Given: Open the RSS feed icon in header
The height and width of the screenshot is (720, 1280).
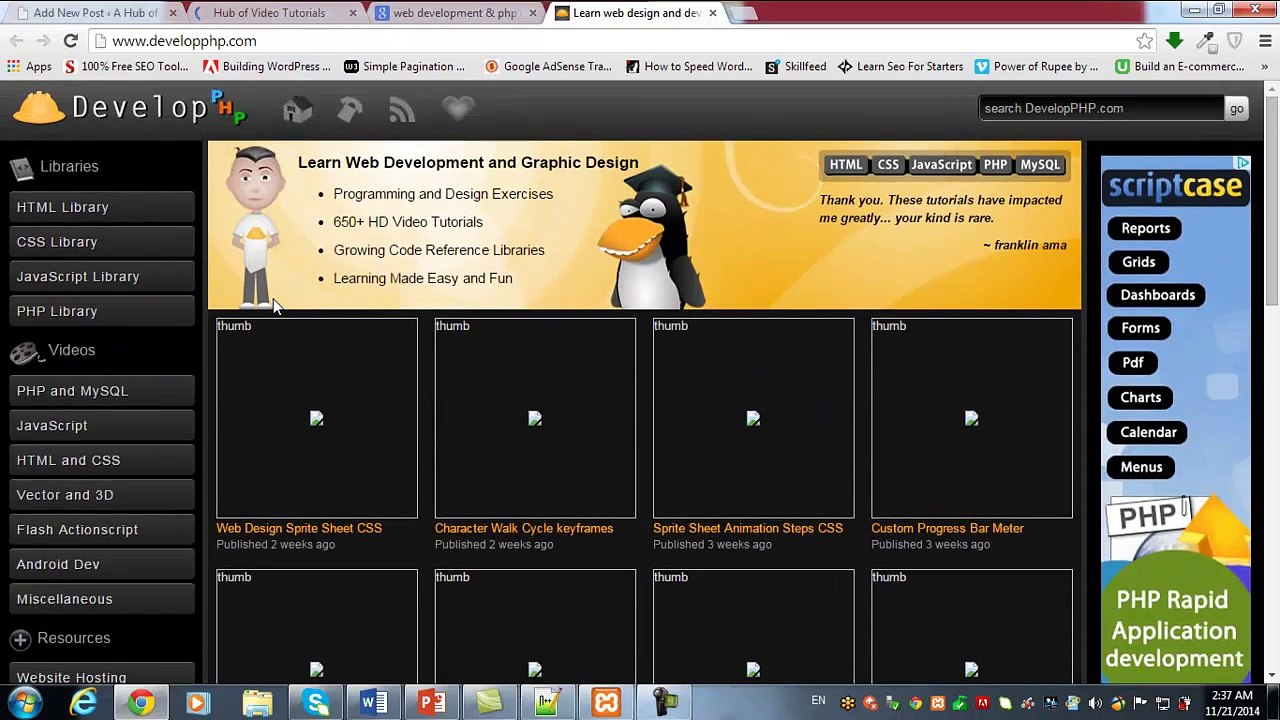Looking at the screenshot, I should coord(402,109).
